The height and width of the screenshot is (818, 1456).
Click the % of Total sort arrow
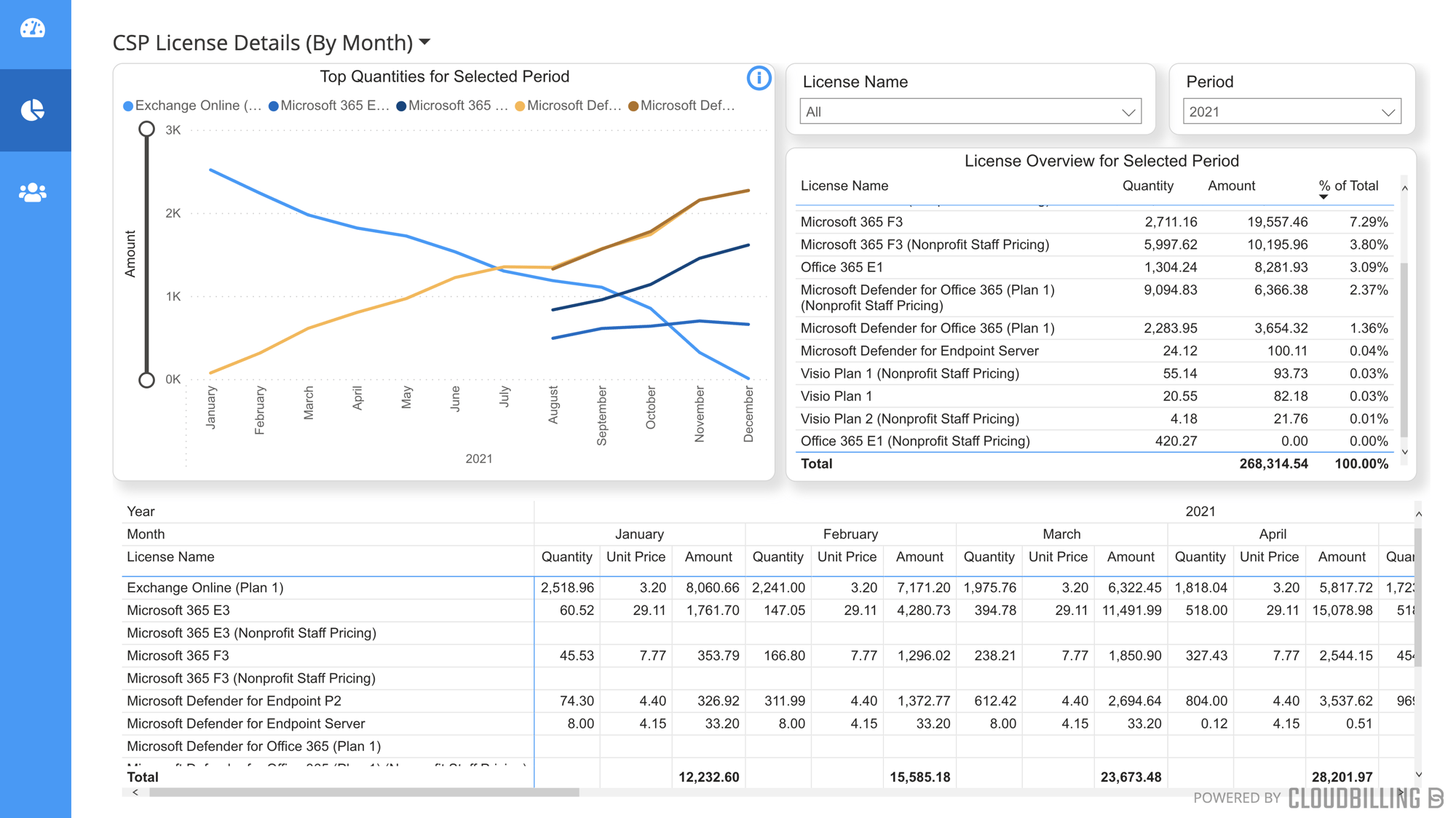[x=1324, y=197]
